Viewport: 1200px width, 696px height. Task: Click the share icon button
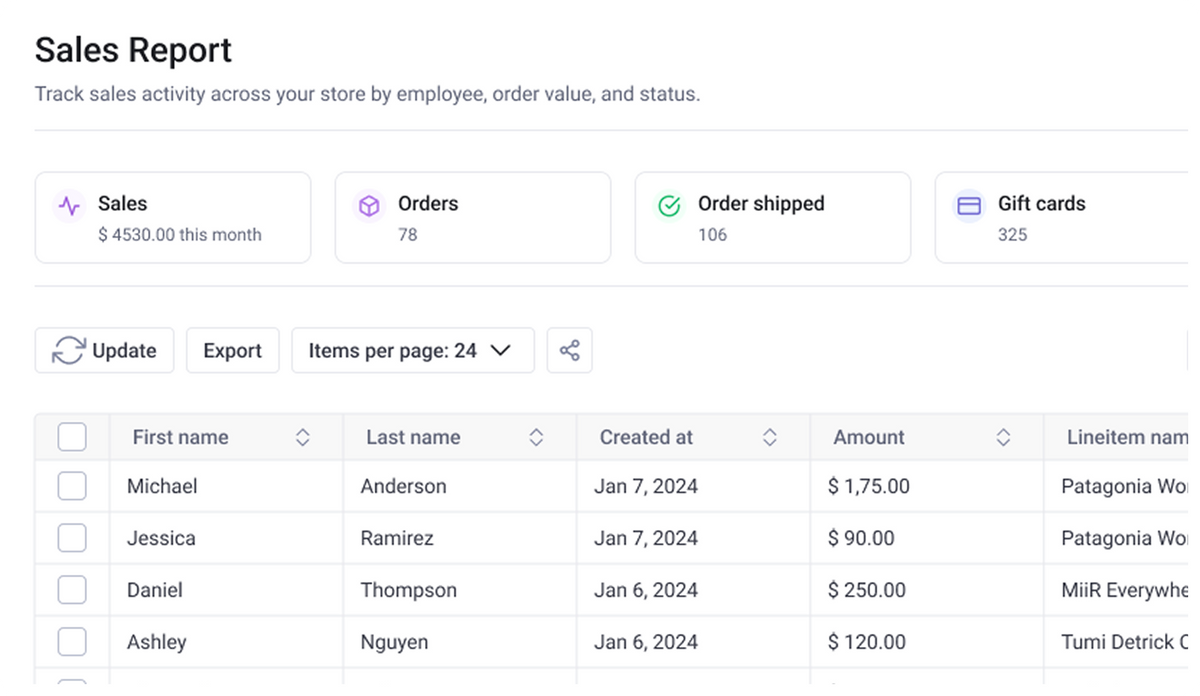569,351
